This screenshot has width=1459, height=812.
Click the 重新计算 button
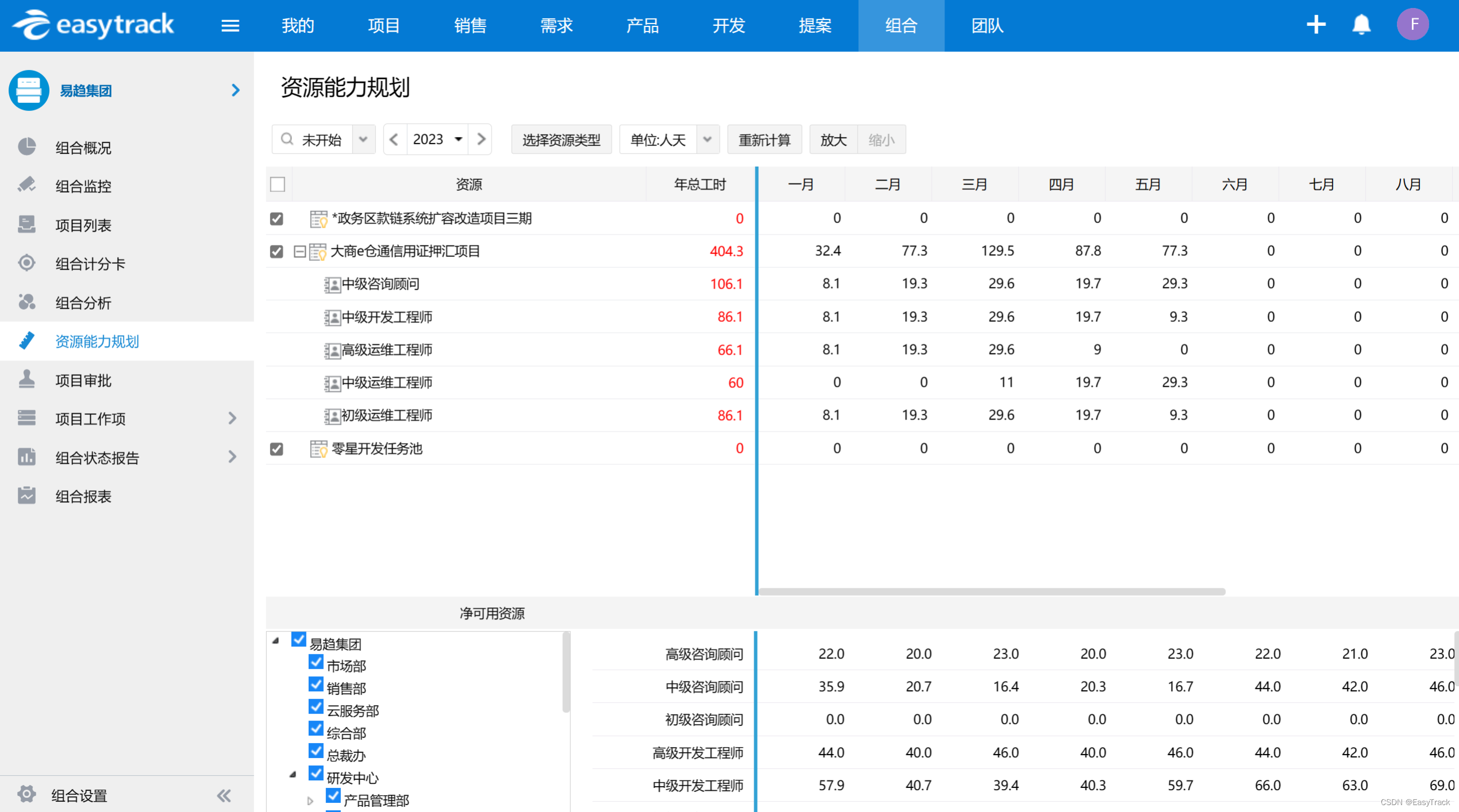point(764,140)
